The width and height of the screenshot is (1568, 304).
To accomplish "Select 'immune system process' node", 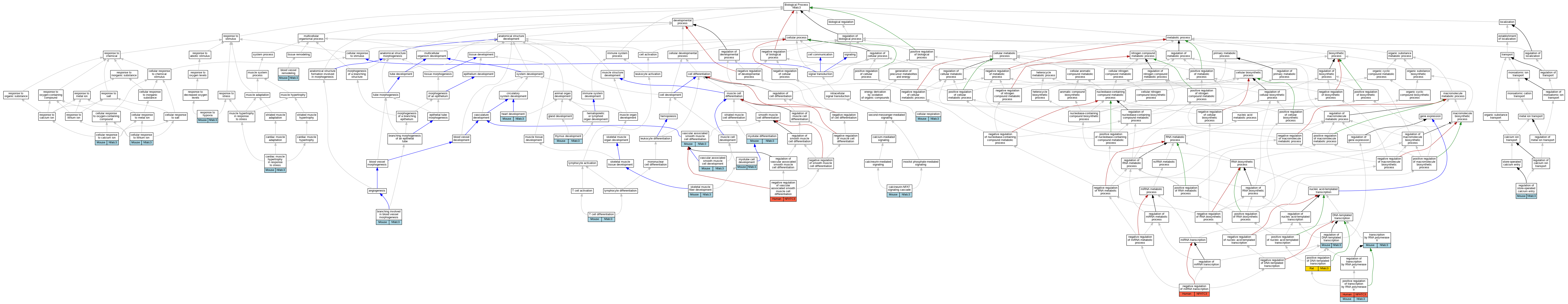I will [617, 55].
